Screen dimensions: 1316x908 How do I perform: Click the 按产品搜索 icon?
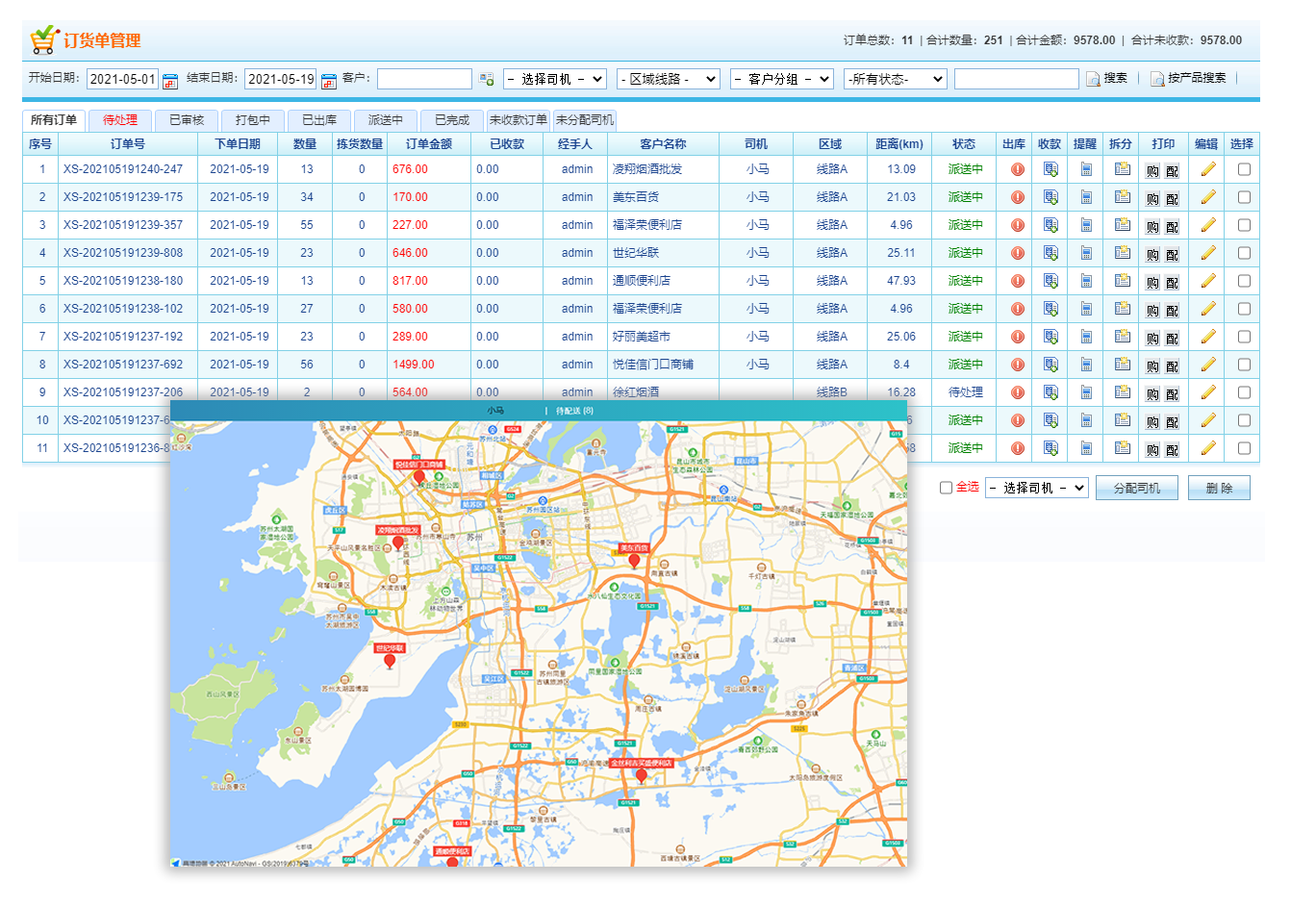1157,79
